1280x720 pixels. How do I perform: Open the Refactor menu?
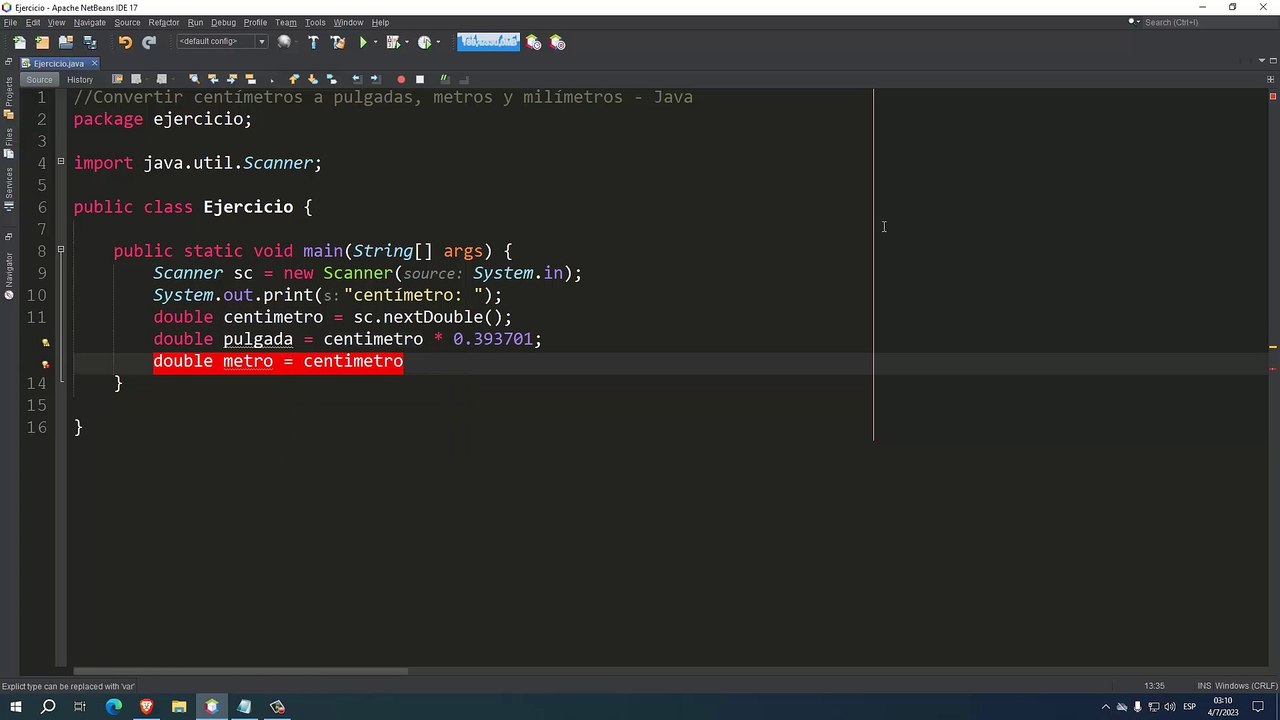point(164,22)
